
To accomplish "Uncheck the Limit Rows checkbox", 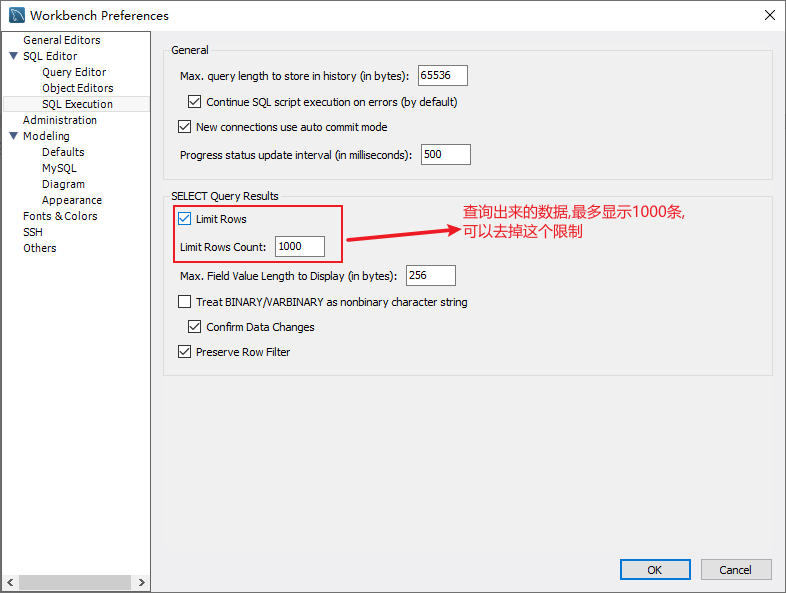I will [x=184, y=219].
